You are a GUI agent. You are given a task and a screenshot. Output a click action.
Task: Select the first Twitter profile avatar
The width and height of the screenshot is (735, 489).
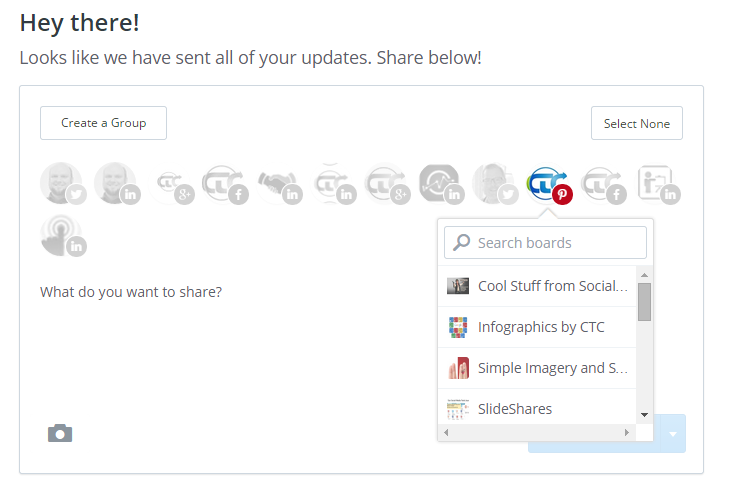[x=61, y=184]
